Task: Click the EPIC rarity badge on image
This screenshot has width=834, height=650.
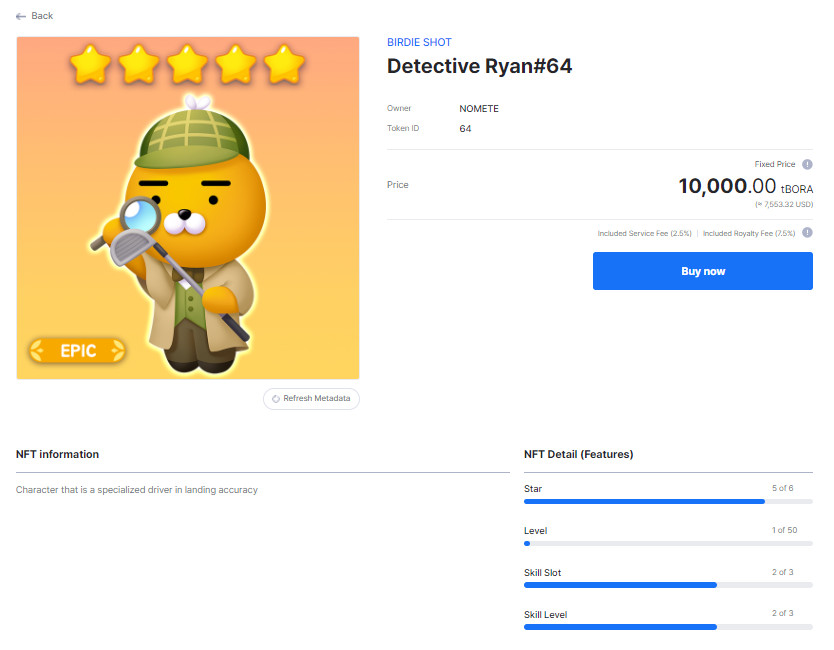Action: (x=78, y=351)
